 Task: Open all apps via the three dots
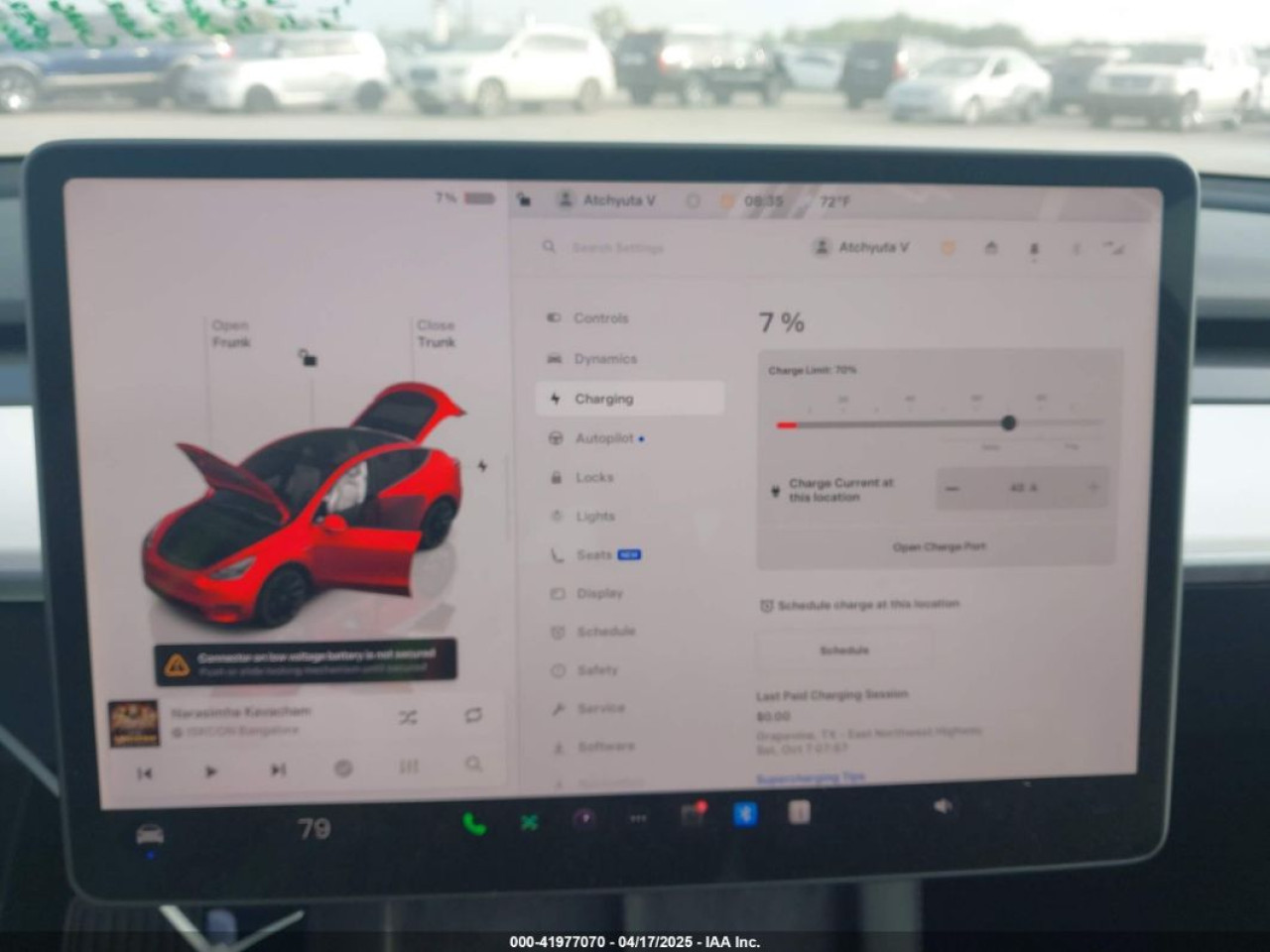(x=638, y=818)
